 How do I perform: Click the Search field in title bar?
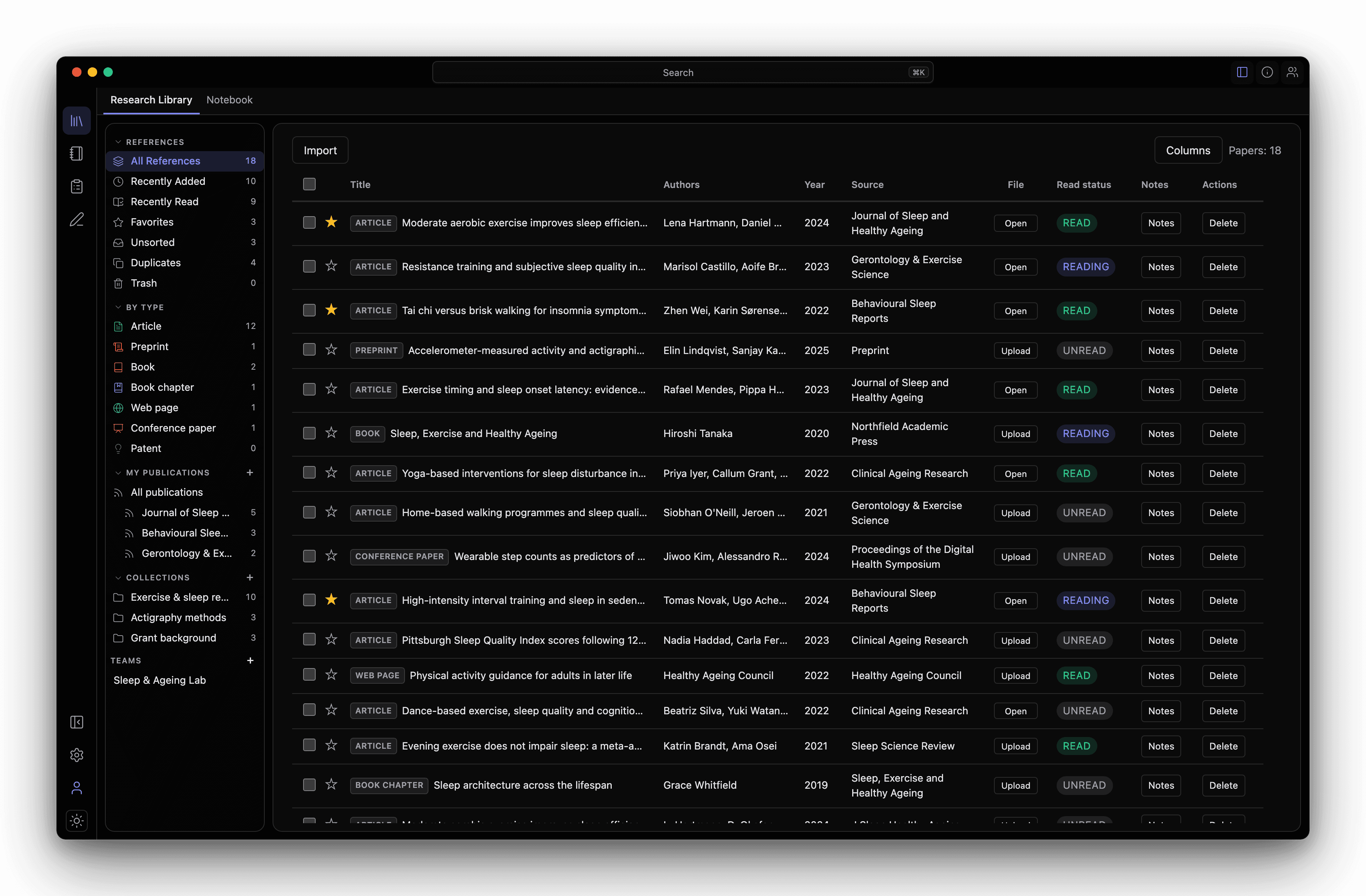tap(683, 72)
